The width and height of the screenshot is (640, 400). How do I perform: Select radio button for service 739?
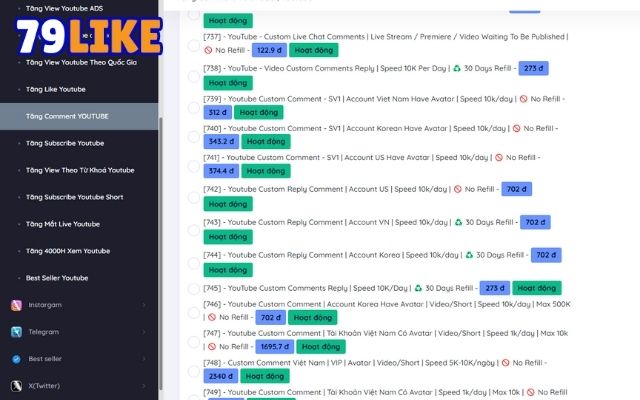click(x=193, y=108)
